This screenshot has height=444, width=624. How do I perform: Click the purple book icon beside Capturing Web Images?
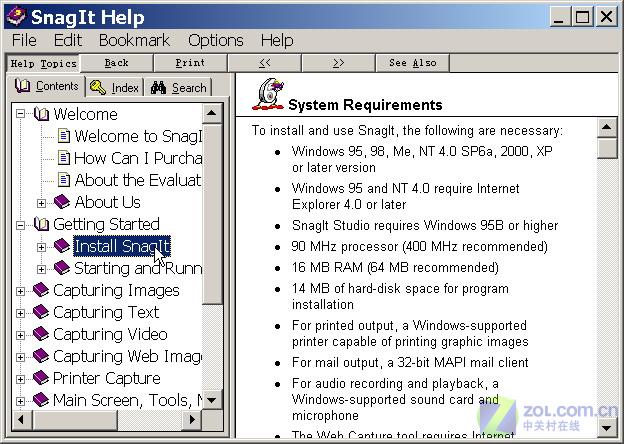coord(41,356)
